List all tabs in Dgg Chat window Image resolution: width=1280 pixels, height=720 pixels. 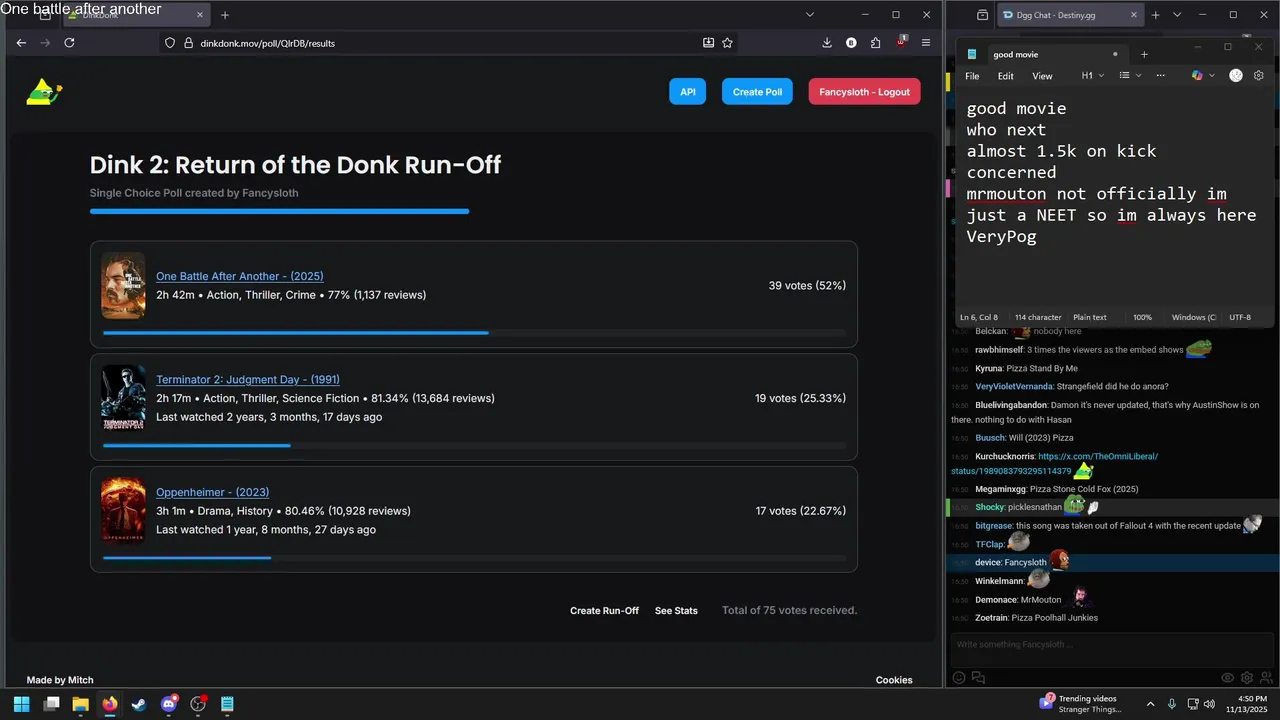1177,15
